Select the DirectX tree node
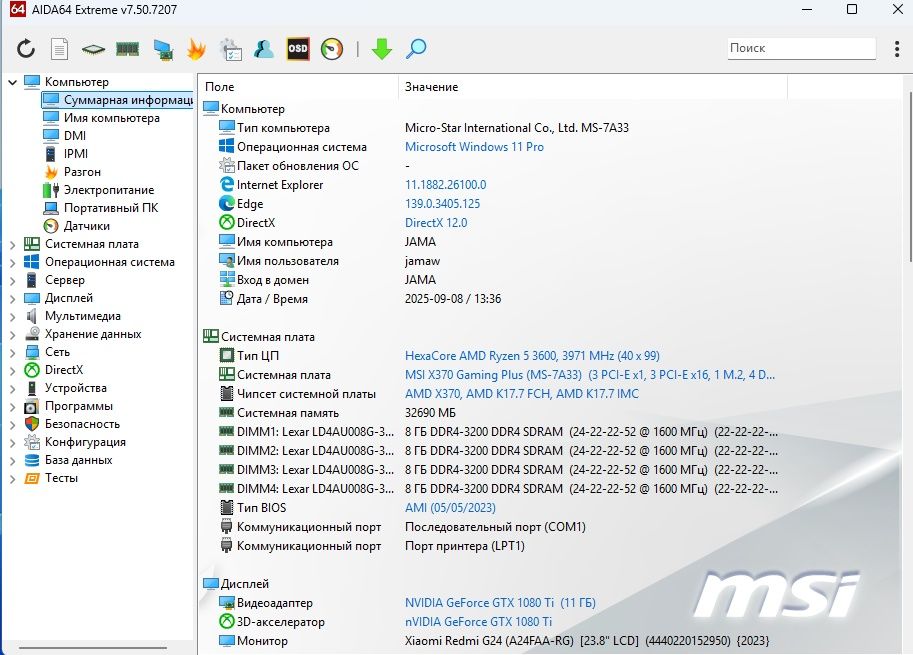Screen dimensions: 913x655 click(64, 370)
